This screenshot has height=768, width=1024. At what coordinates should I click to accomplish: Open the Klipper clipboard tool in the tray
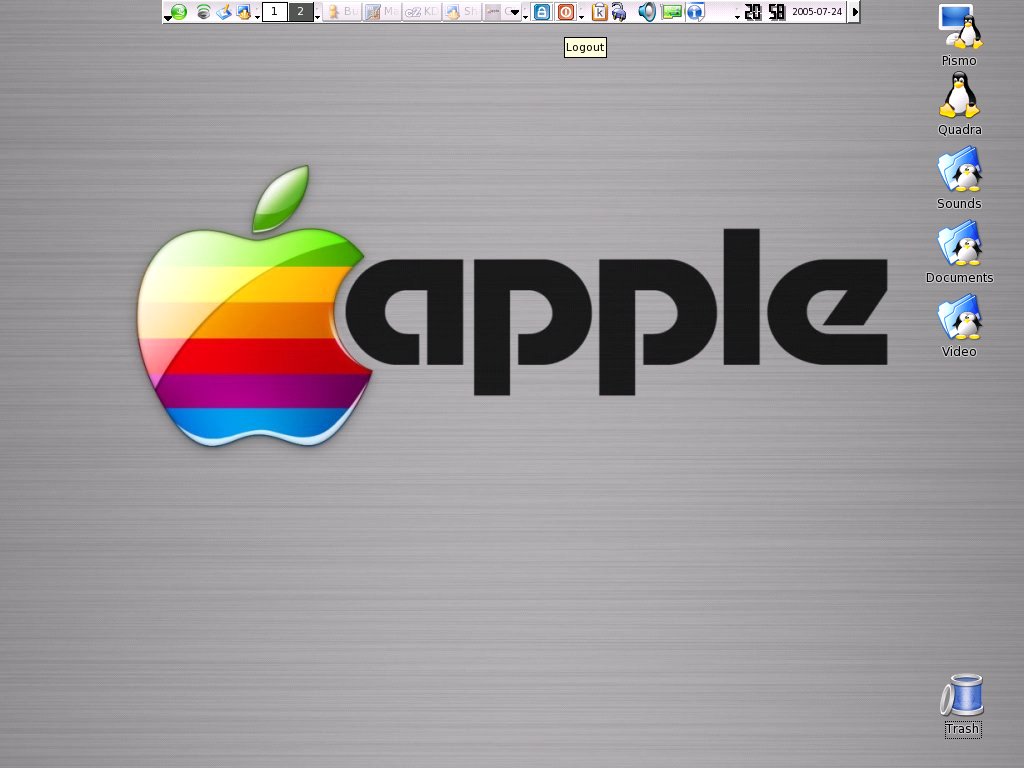pos(599,12)
